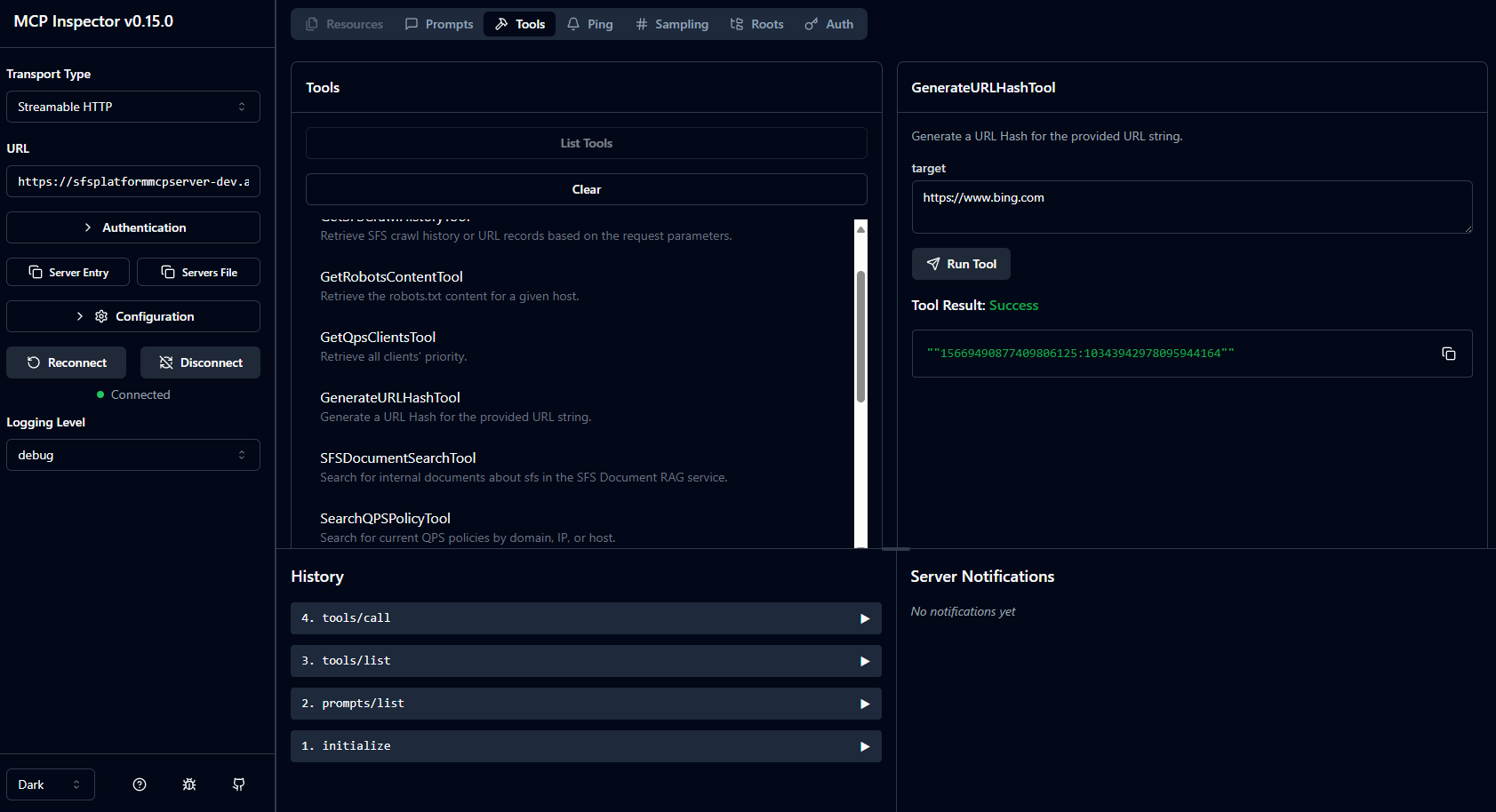The image size is (1496, 812).
Task: Click the folder-tree icon of Roots tab
Action: (737, 24)
